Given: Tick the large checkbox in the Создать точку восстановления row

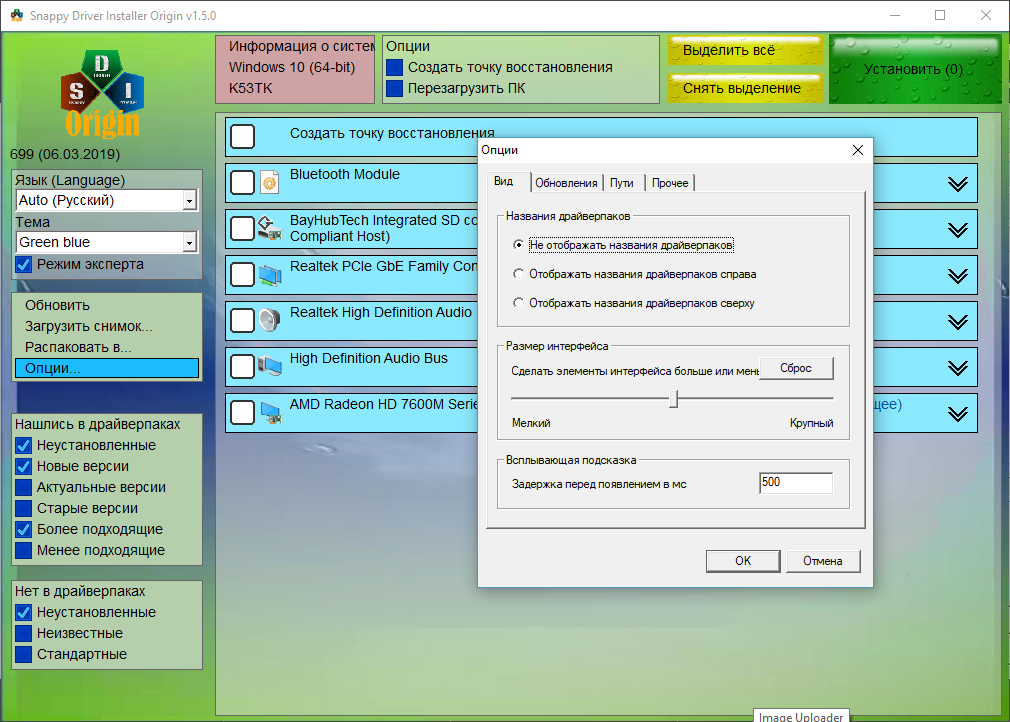Looking at the screenshot, I should click(x=243, y=137).
